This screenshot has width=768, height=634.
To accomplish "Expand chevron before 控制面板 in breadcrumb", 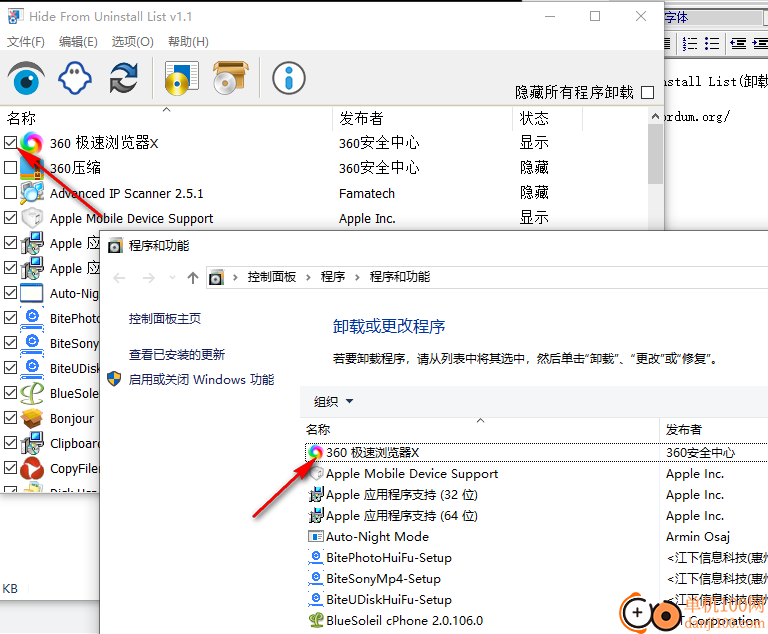I will point(235,277).
